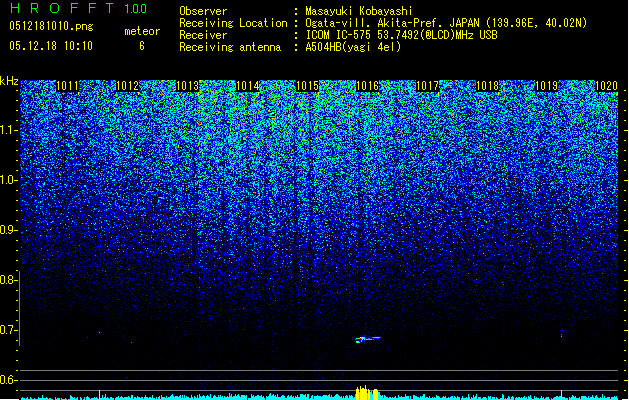This screenshot has height=400, width=629.
Task: Click the 'Observer' field label
Action: coord(203,11)
